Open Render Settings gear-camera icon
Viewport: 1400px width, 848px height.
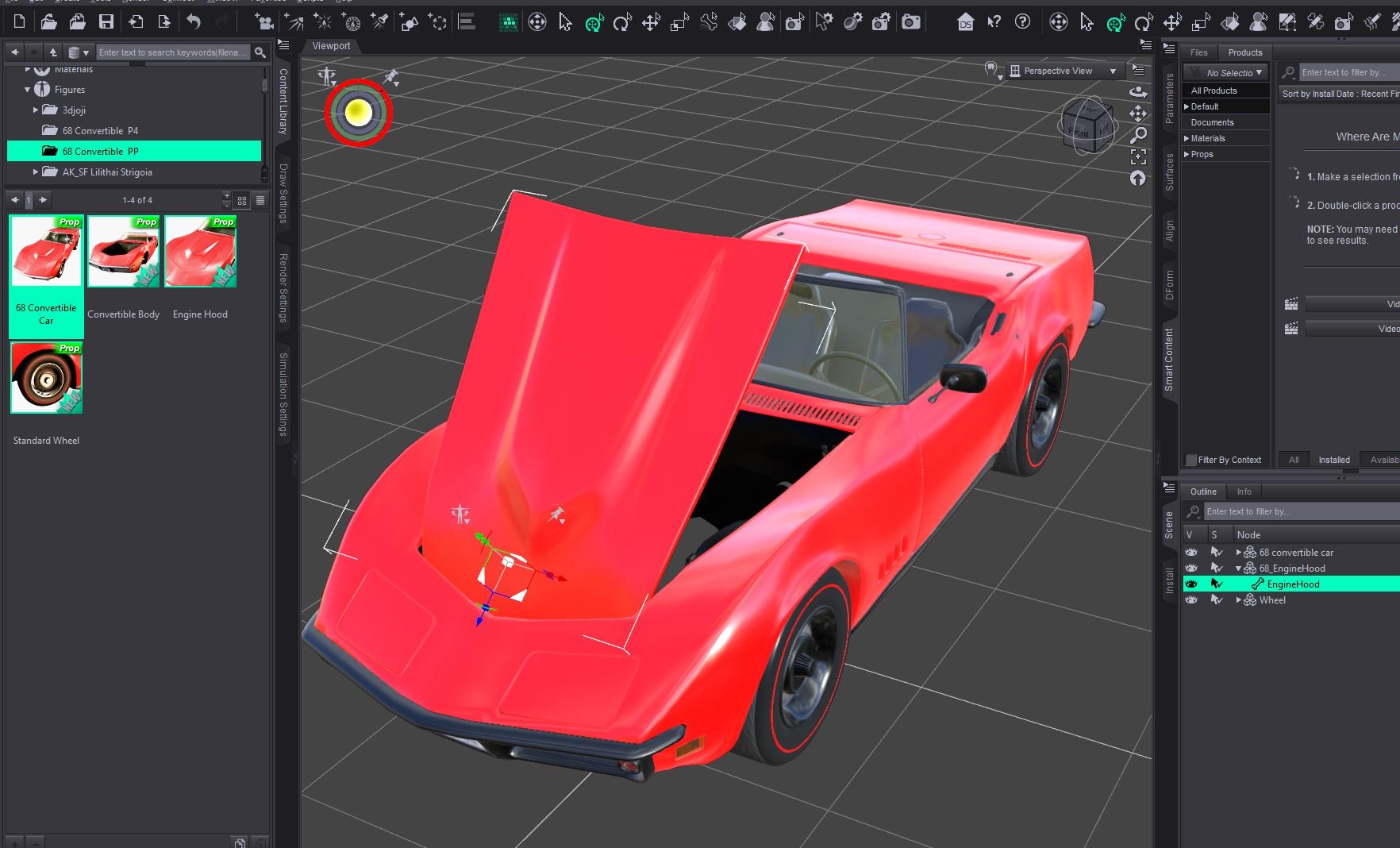coord(882,22)
